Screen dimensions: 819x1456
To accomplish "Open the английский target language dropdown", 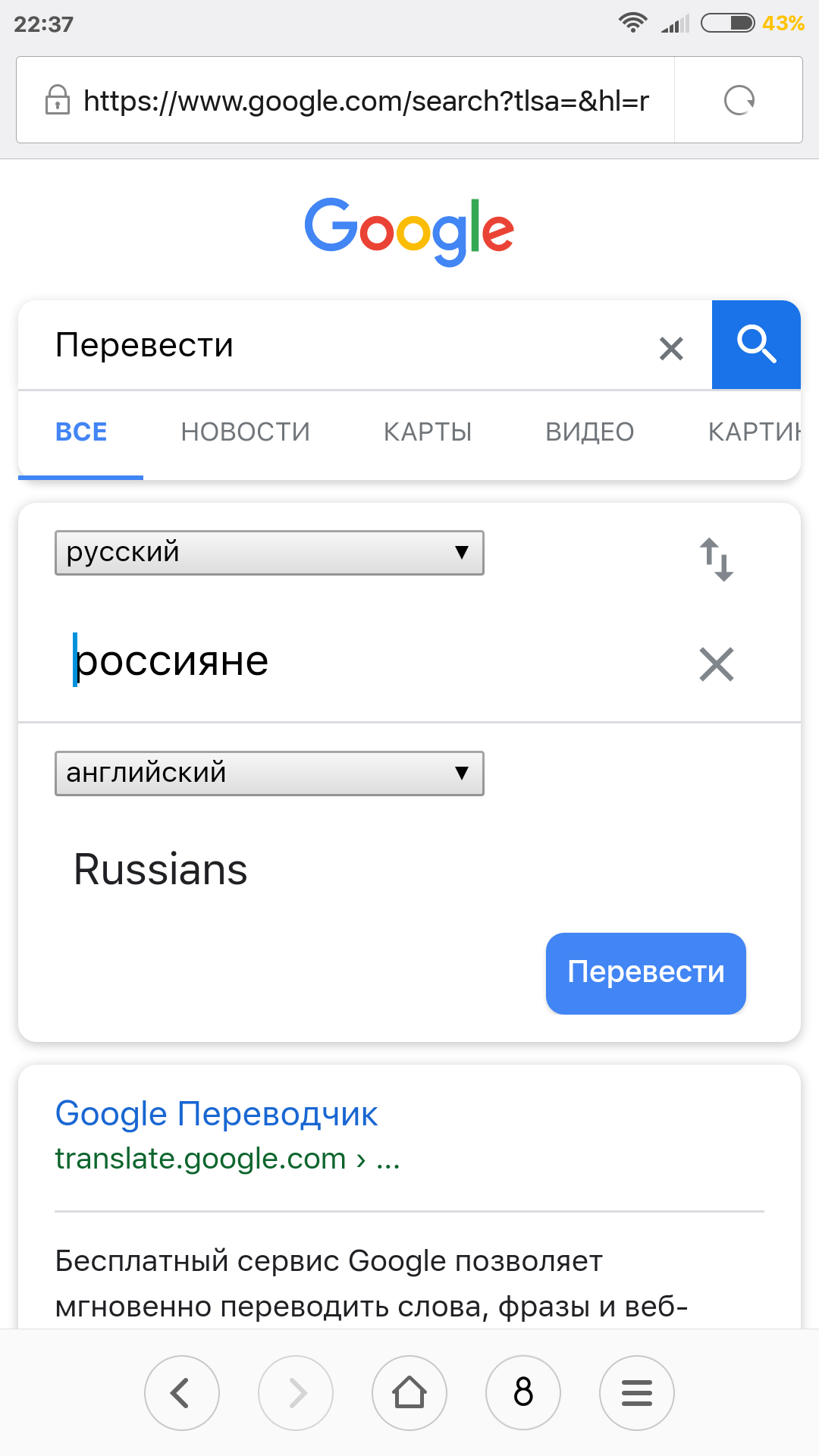I will pyautogui.click(x=269, y=773).
